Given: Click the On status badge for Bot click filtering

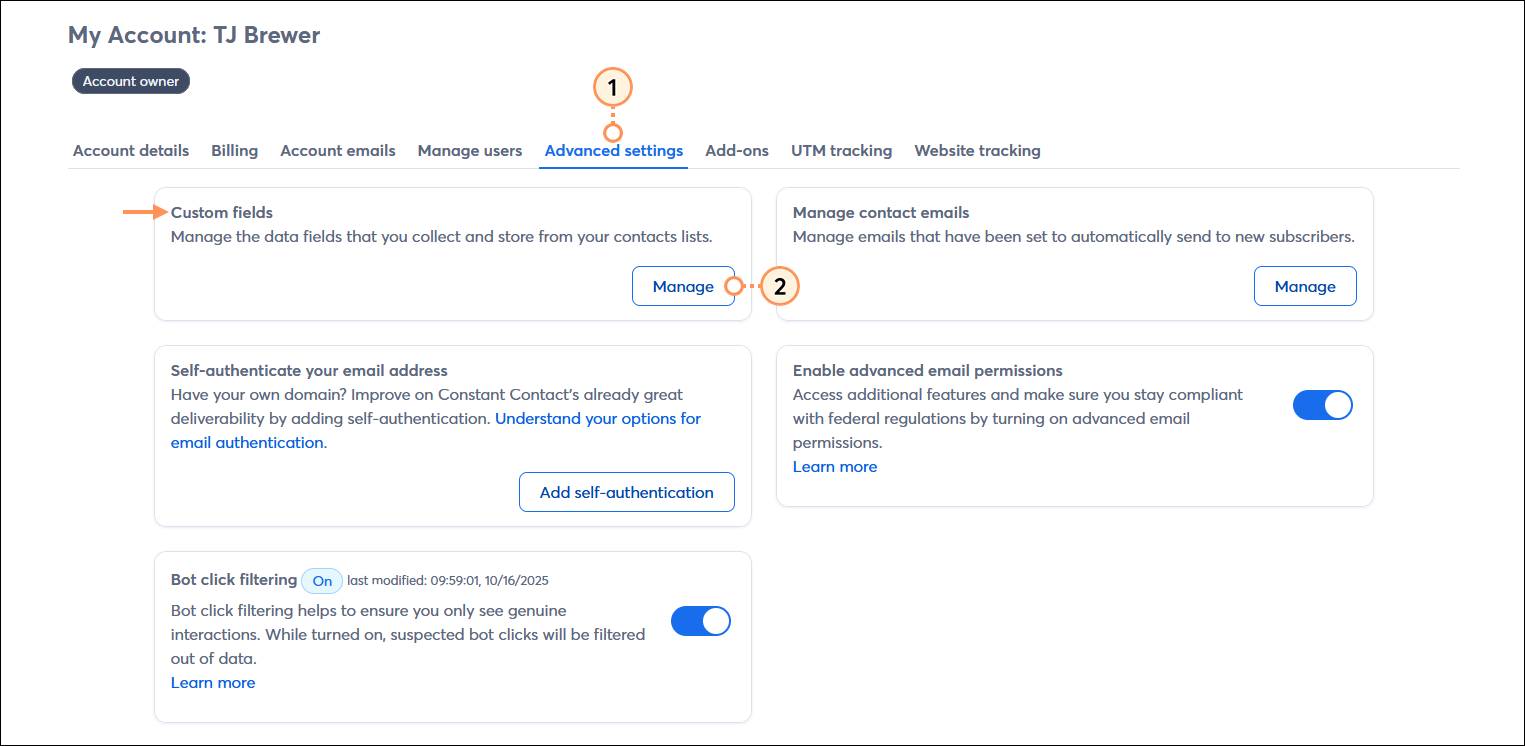Looking at the screenshot, I should point(321,580).
